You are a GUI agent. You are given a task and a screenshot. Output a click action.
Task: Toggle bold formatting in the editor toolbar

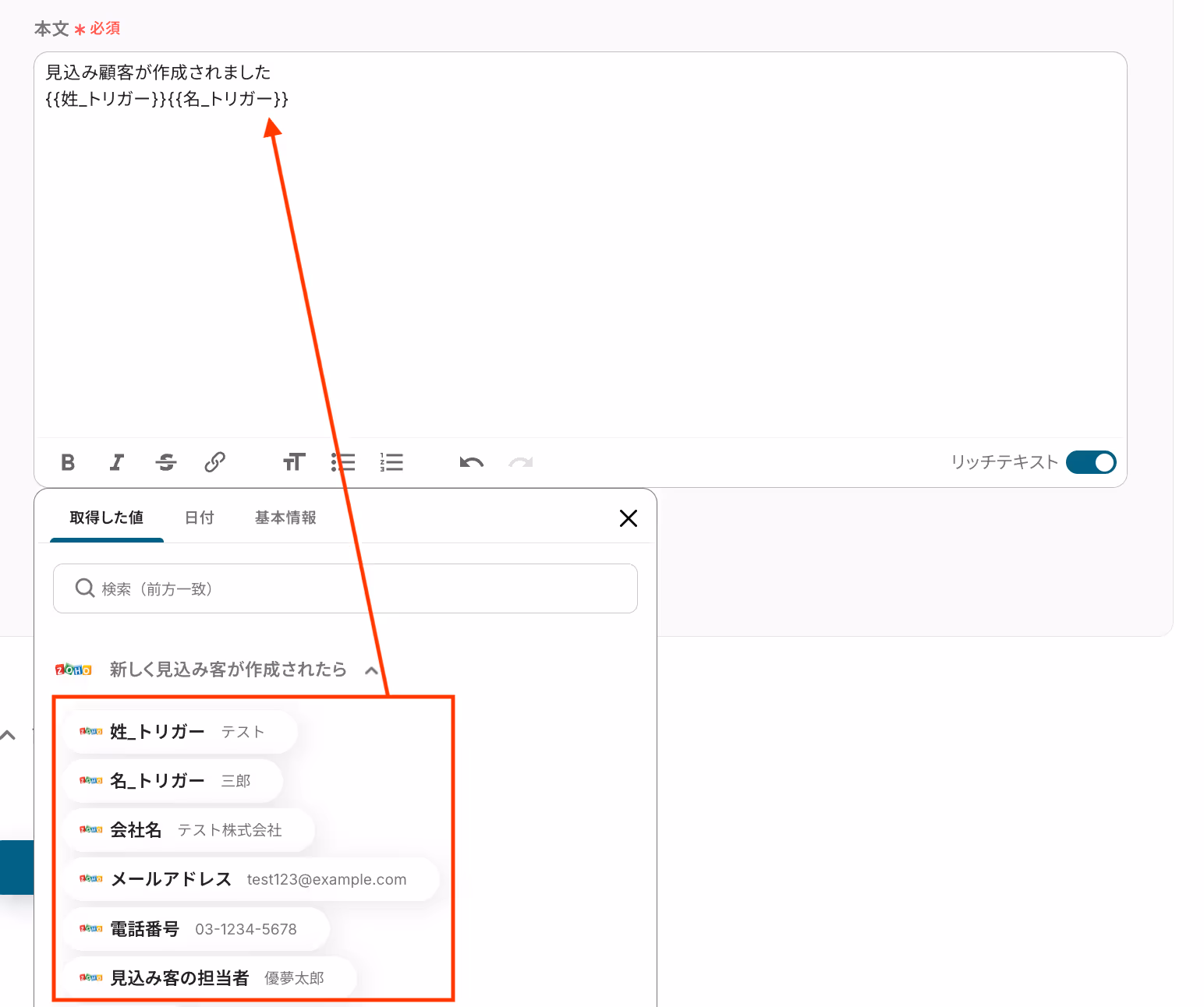pyautogui.click(x=68, y=462)
